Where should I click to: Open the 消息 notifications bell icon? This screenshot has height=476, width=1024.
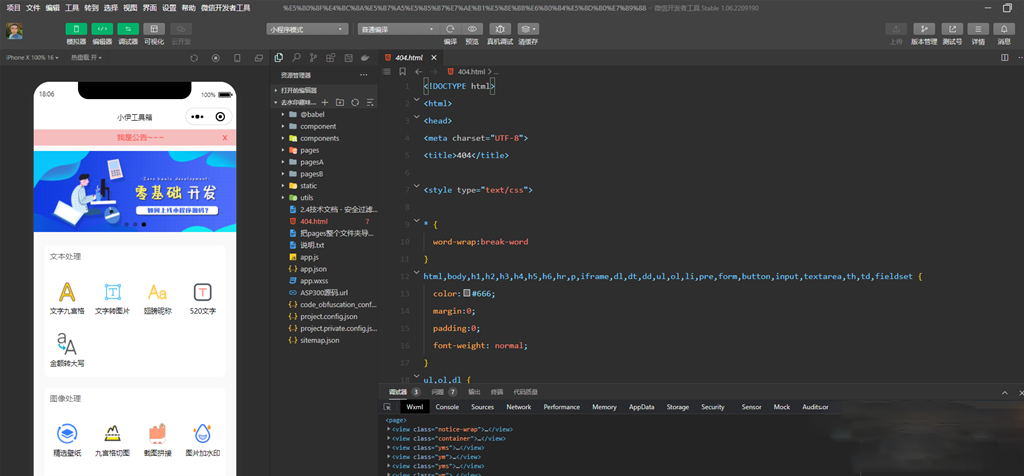(x=1004, y=29)
